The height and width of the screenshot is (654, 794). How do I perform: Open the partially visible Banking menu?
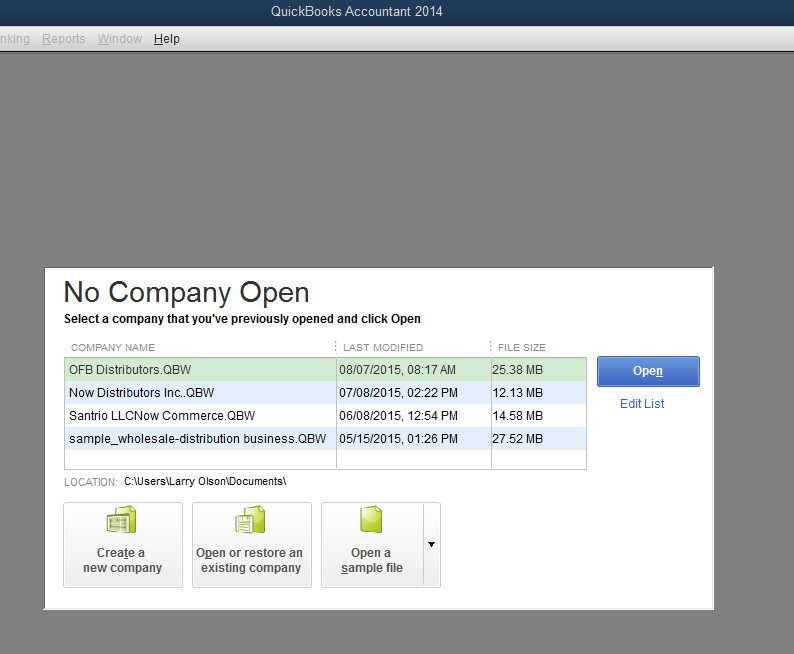click(x=14, y=39)
